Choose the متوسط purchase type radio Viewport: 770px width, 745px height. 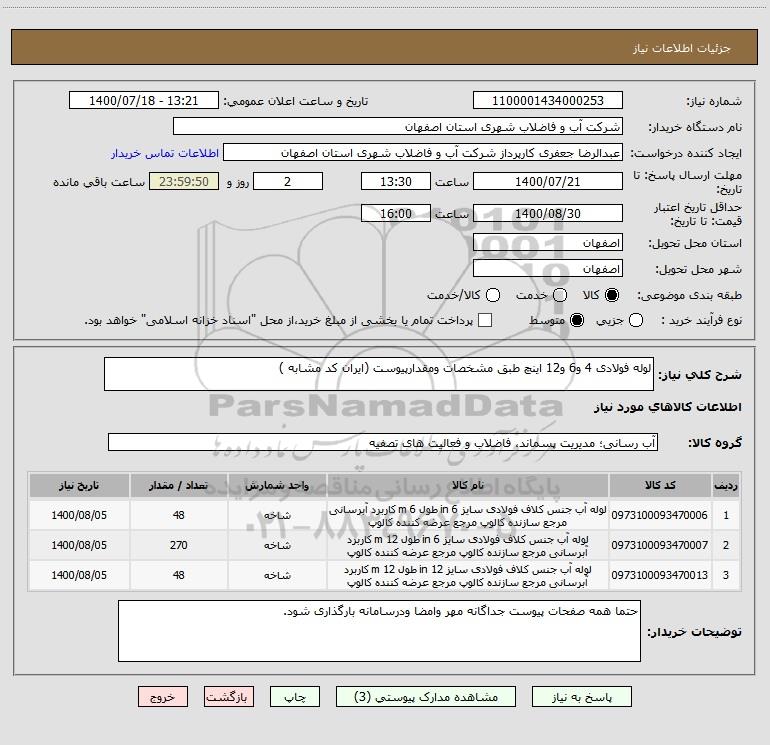tap(577, 320)
